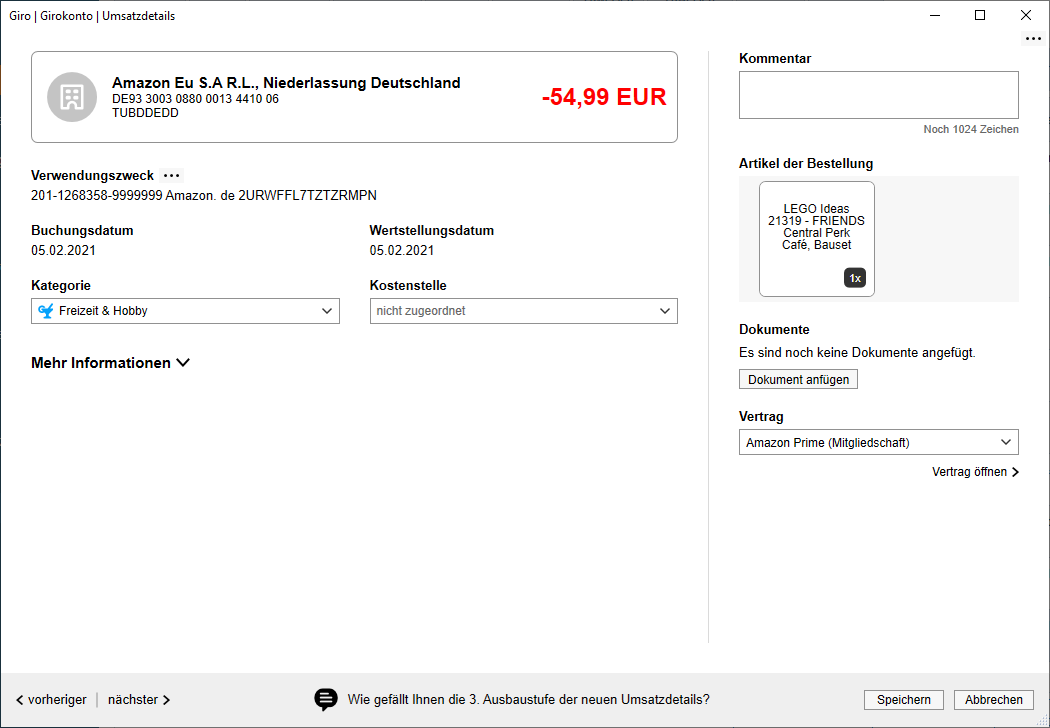The width and height of the screenshot is (1050, 728).
Task: Click the Freizeit & Hobby category icon
Action: point(46,311)
